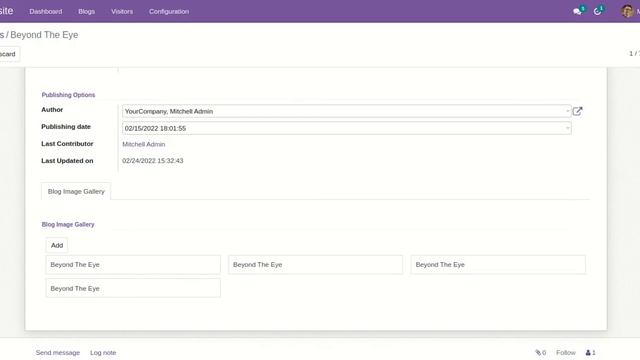Viewport: 640px width, 360px height.
Task: Click the Follow button
Action: pyautogui.click(x=566, y=353)
